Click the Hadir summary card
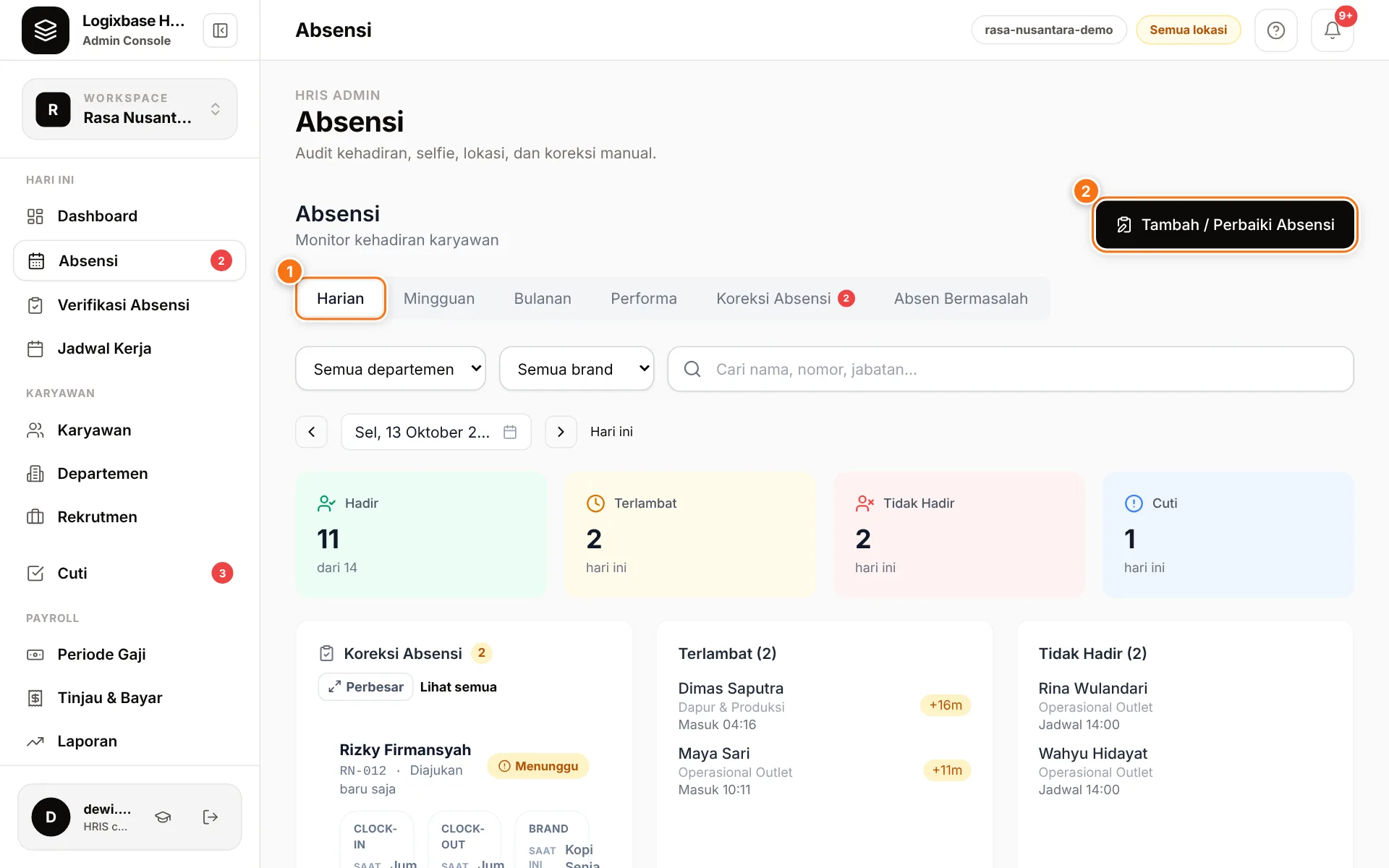 click(421, 535)
